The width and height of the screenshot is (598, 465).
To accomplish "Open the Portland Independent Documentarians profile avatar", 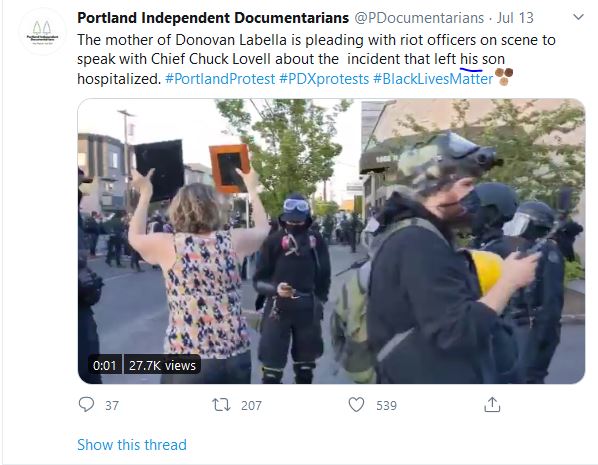I will coord(43,32).
